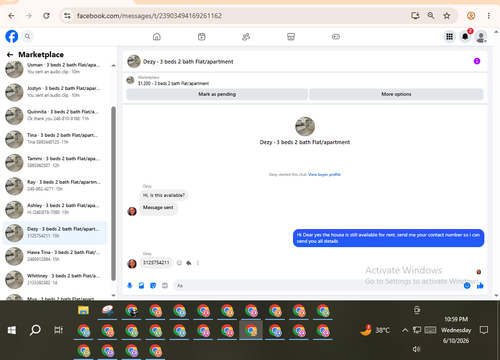Open Chrome profile avatar

[x=471, y=16]
